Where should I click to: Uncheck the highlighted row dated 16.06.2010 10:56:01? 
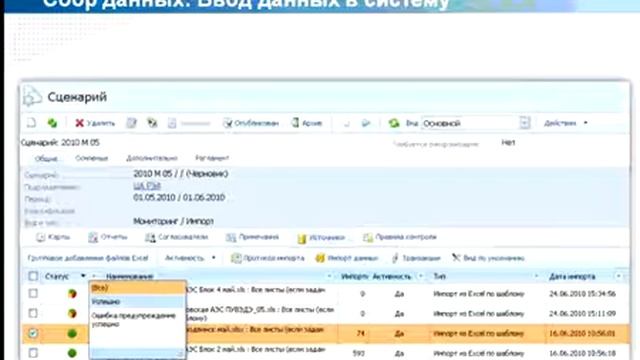[x=33, y=333]
